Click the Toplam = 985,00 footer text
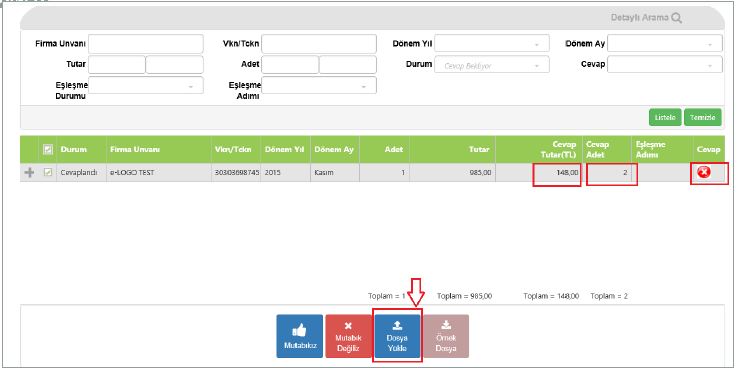The width and height of the screenshot is (737, 372). coord(464,296)
